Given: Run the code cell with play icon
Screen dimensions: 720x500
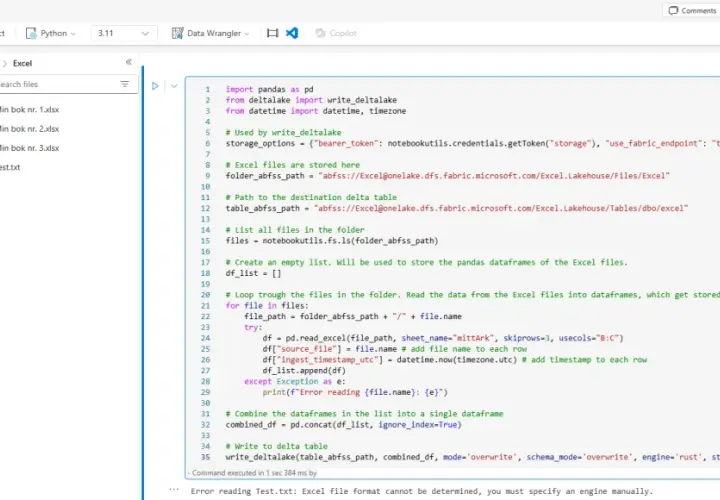Looking at the screenshot, I should [x=155, y=86].
